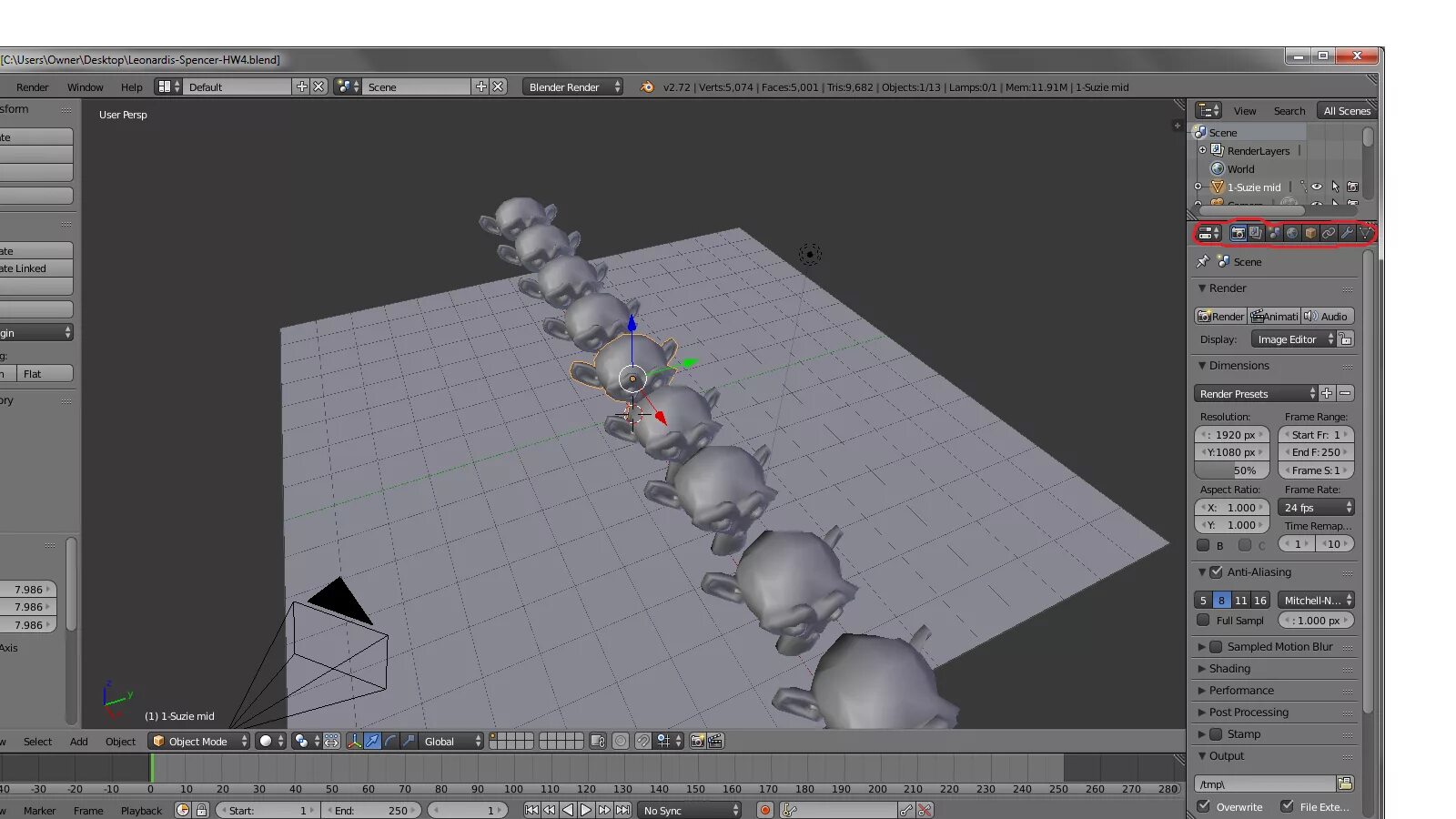The width and height of the screenshot is (1456, 819).
Task: Open the 3D view Select menu
Action: point(37,742)
